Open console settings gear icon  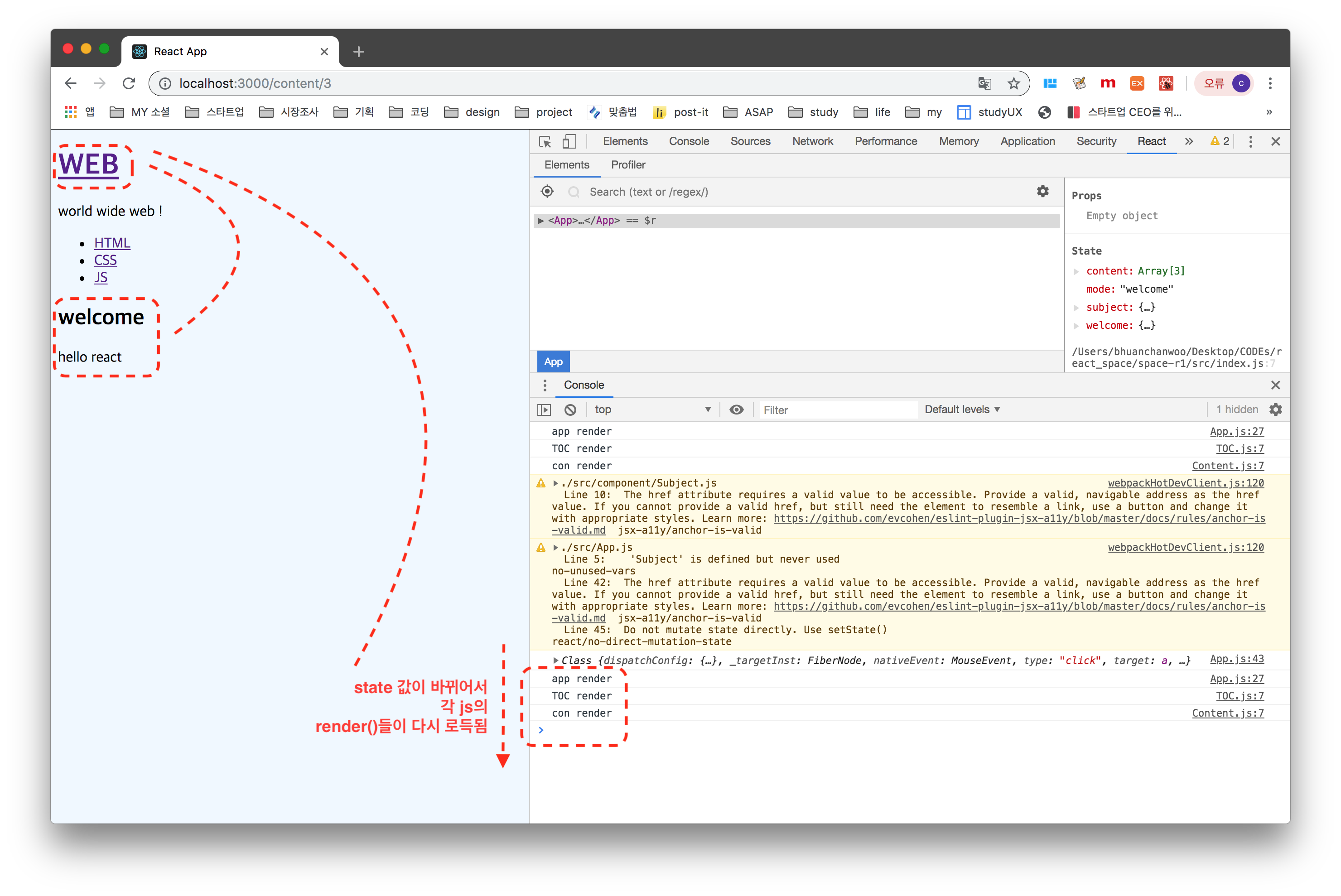pyautogui.click(x=1275, y=409)
